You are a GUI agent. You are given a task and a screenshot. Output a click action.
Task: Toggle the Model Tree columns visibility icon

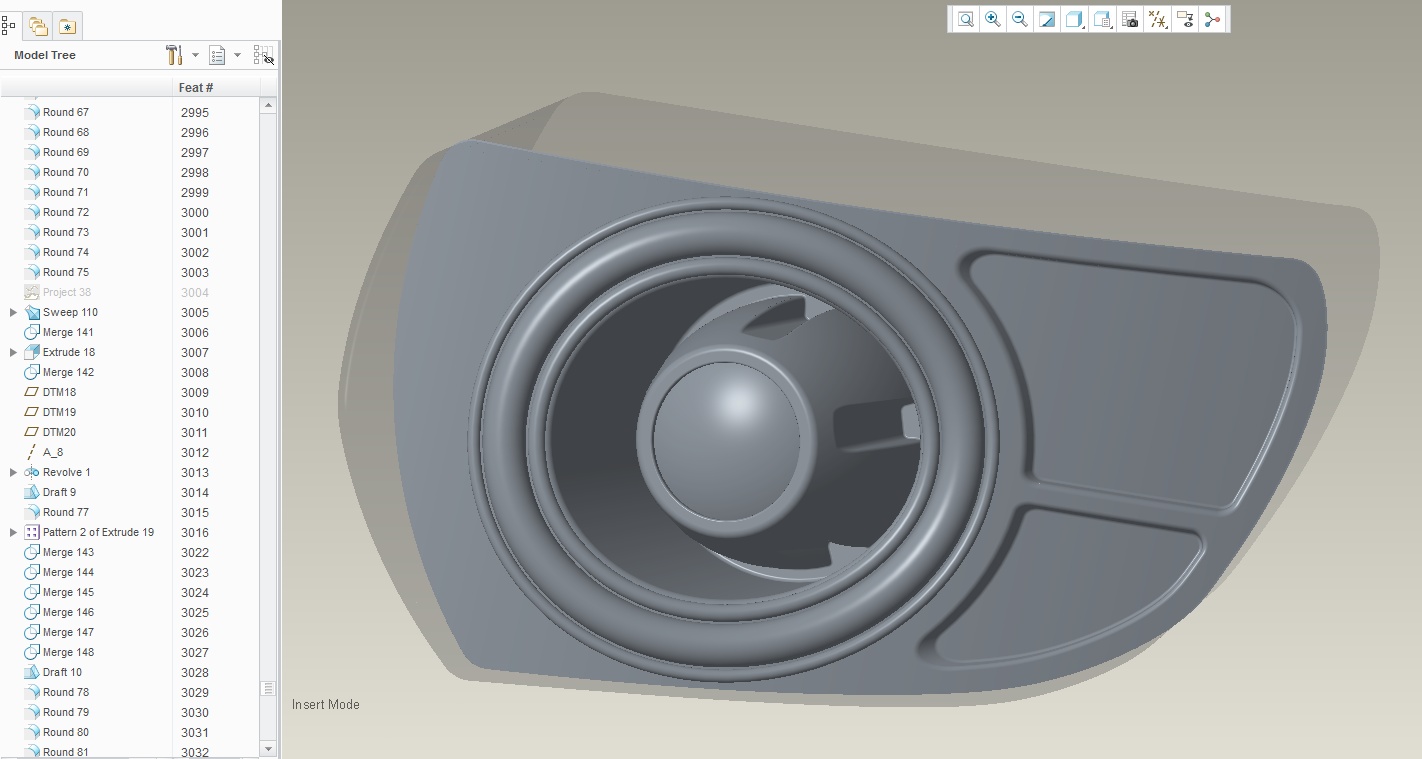point(263,55)
